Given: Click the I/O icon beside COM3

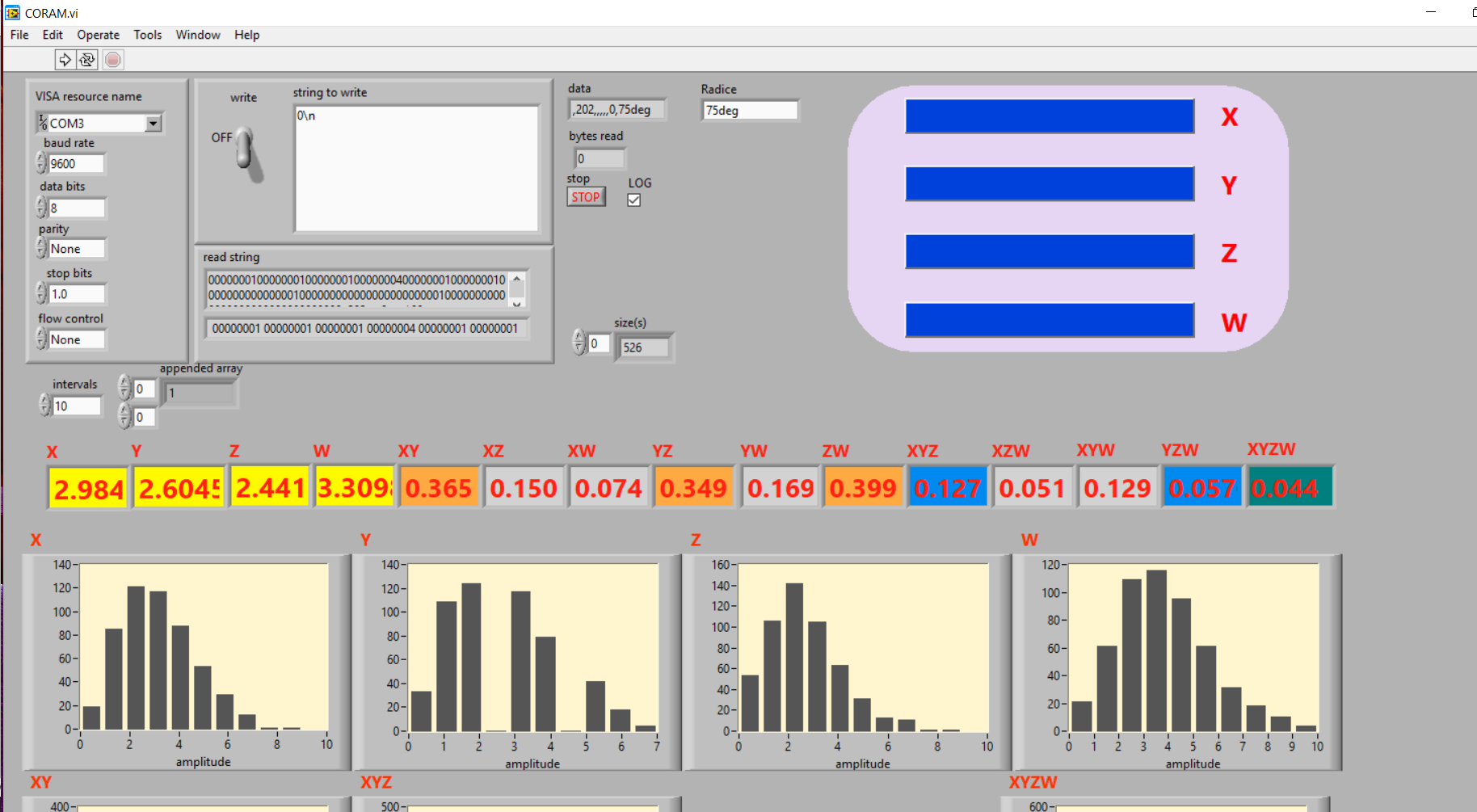Looking at the screenshot, I should (42, 123).
